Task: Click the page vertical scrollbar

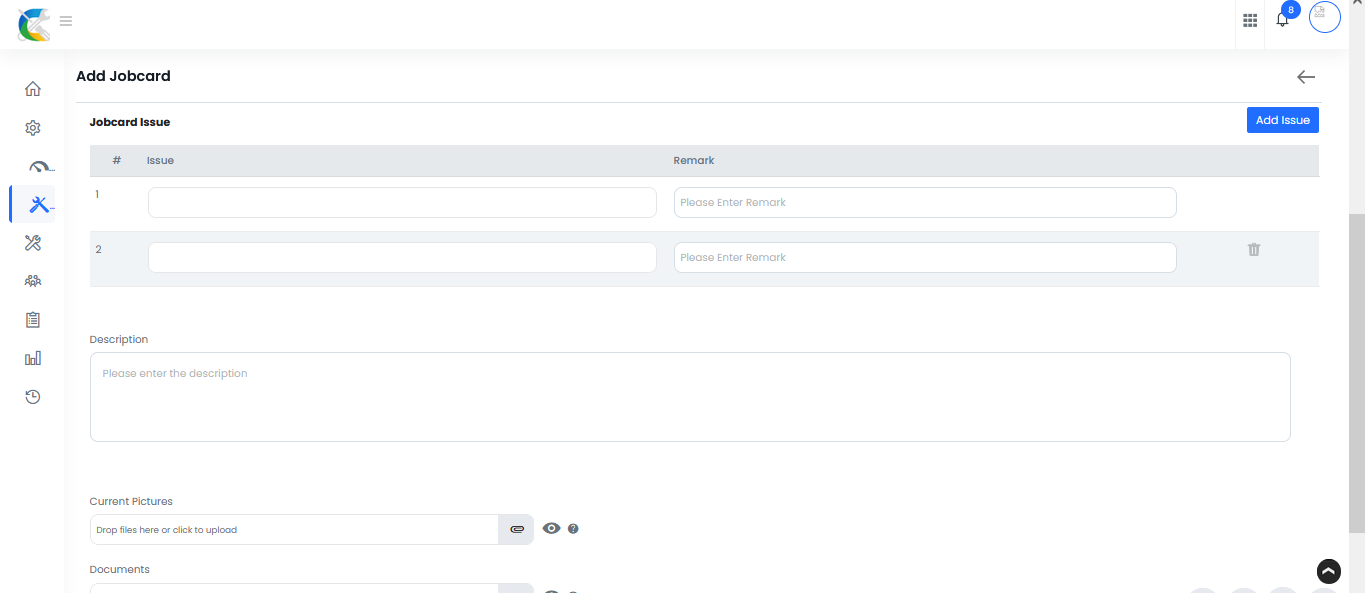Action: [1357, 373]
